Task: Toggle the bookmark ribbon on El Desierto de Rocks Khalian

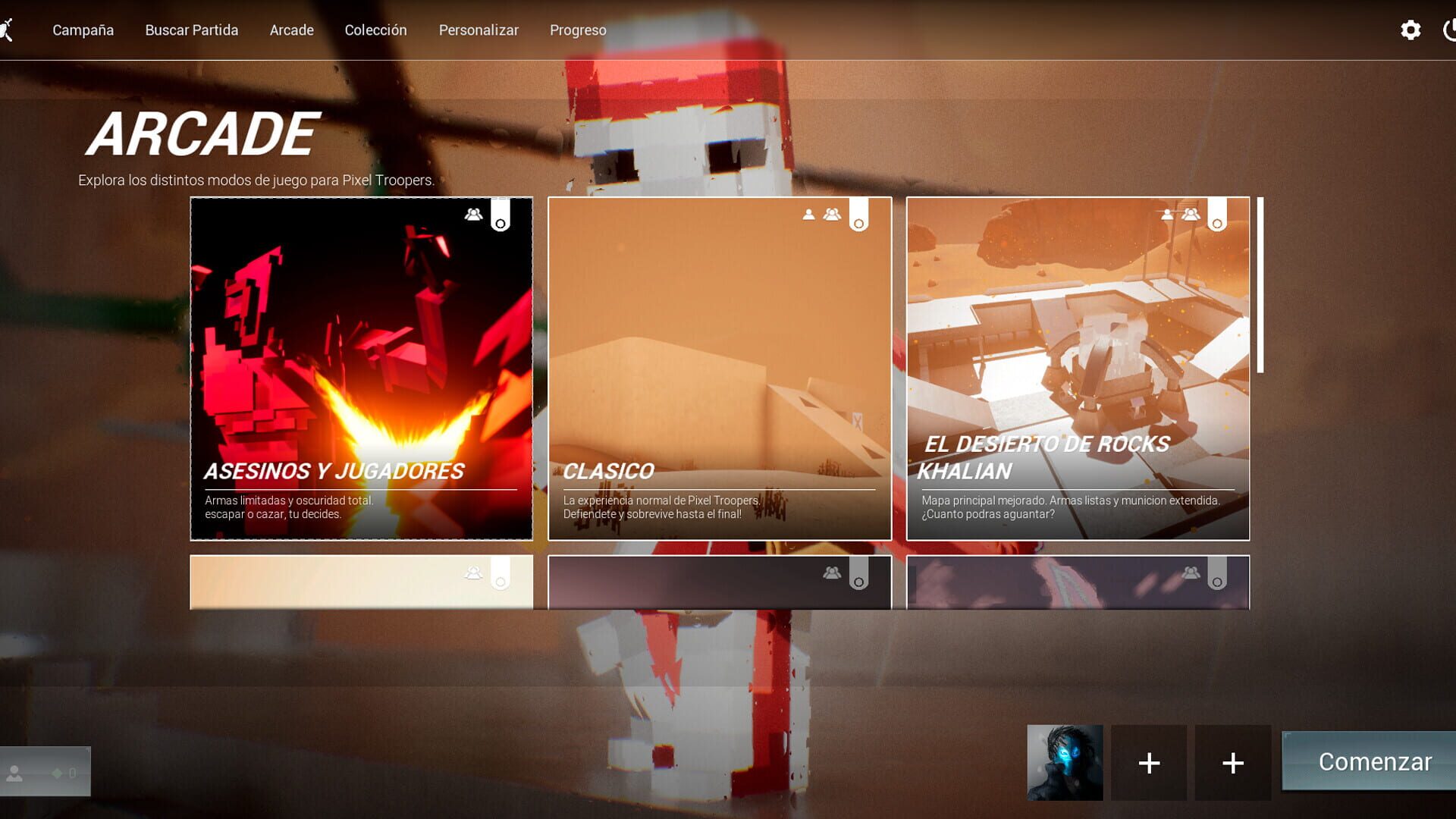Action: pyautogui.click(x=1217, y=215)
